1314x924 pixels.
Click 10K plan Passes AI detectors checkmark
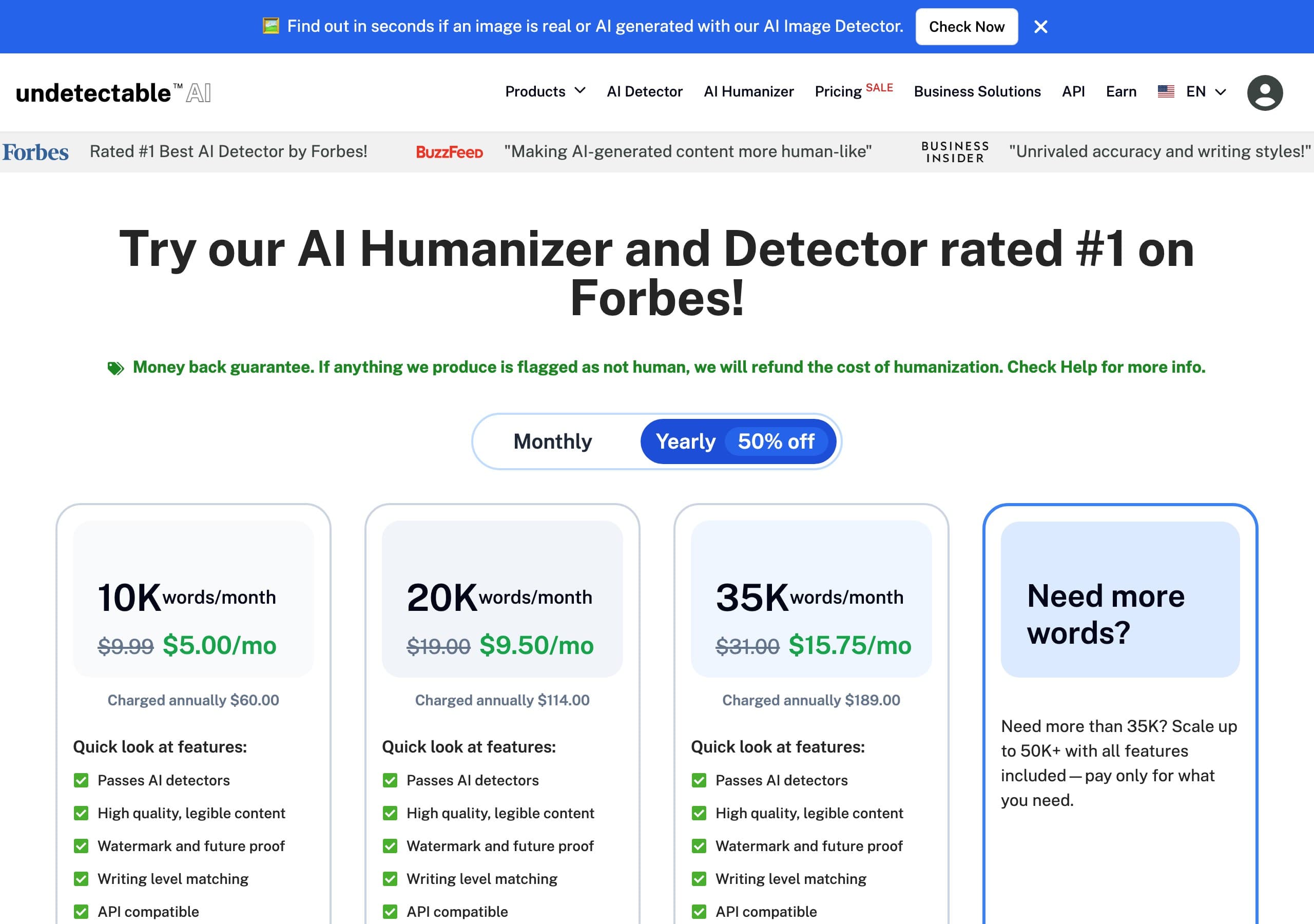point(81,780)
